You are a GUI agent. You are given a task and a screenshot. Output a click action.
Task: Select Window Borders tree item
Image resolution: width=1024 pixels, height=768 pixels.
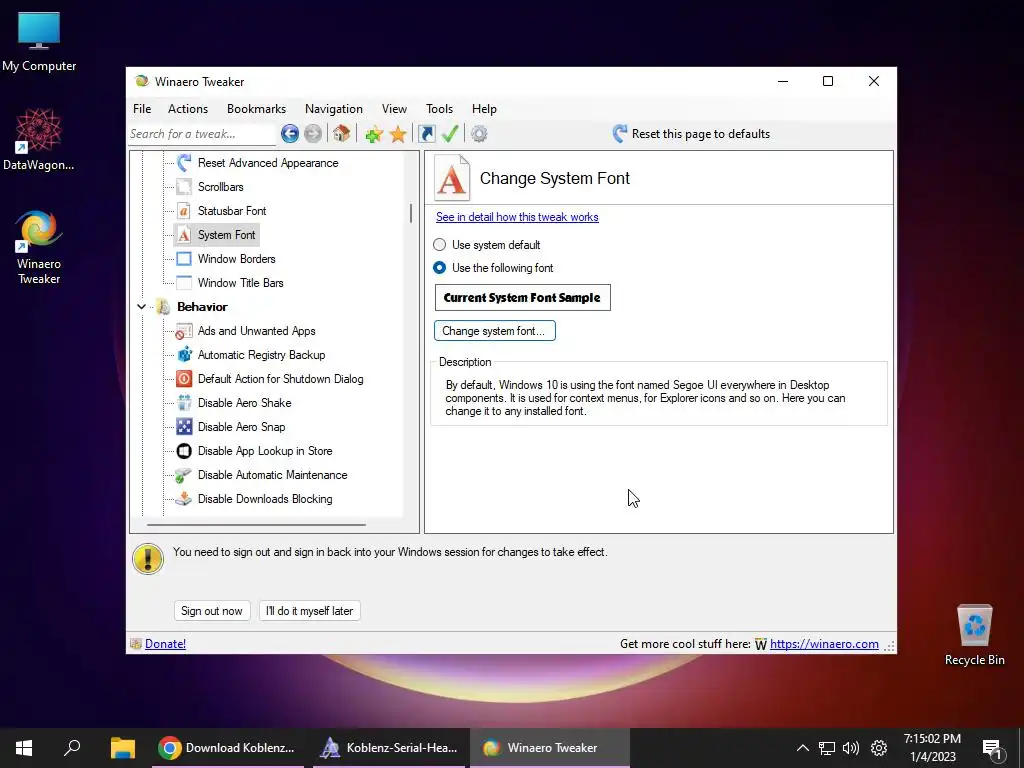pos(236,259)
